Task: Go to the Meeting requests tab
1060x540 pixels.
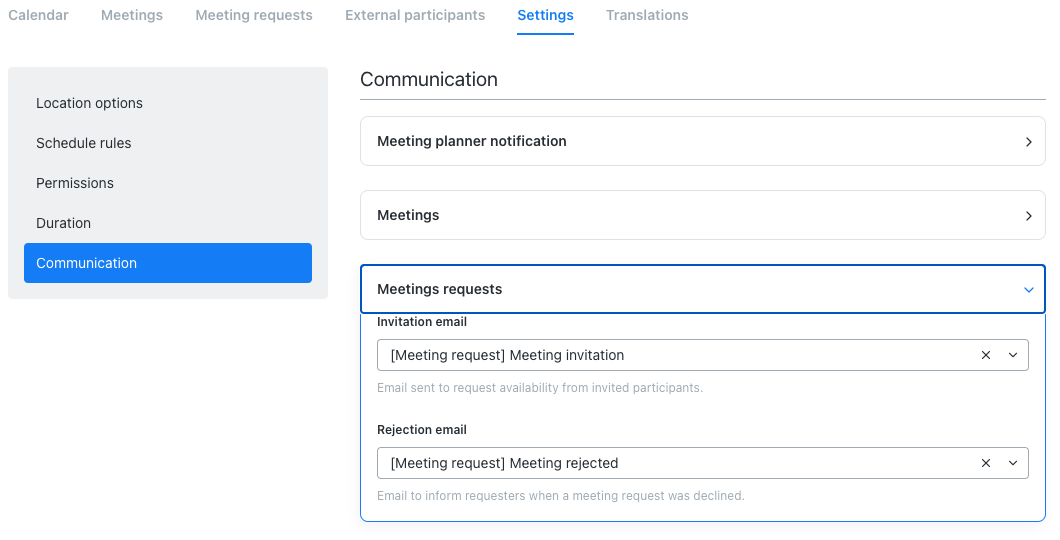Action: [x=254, y=16]
